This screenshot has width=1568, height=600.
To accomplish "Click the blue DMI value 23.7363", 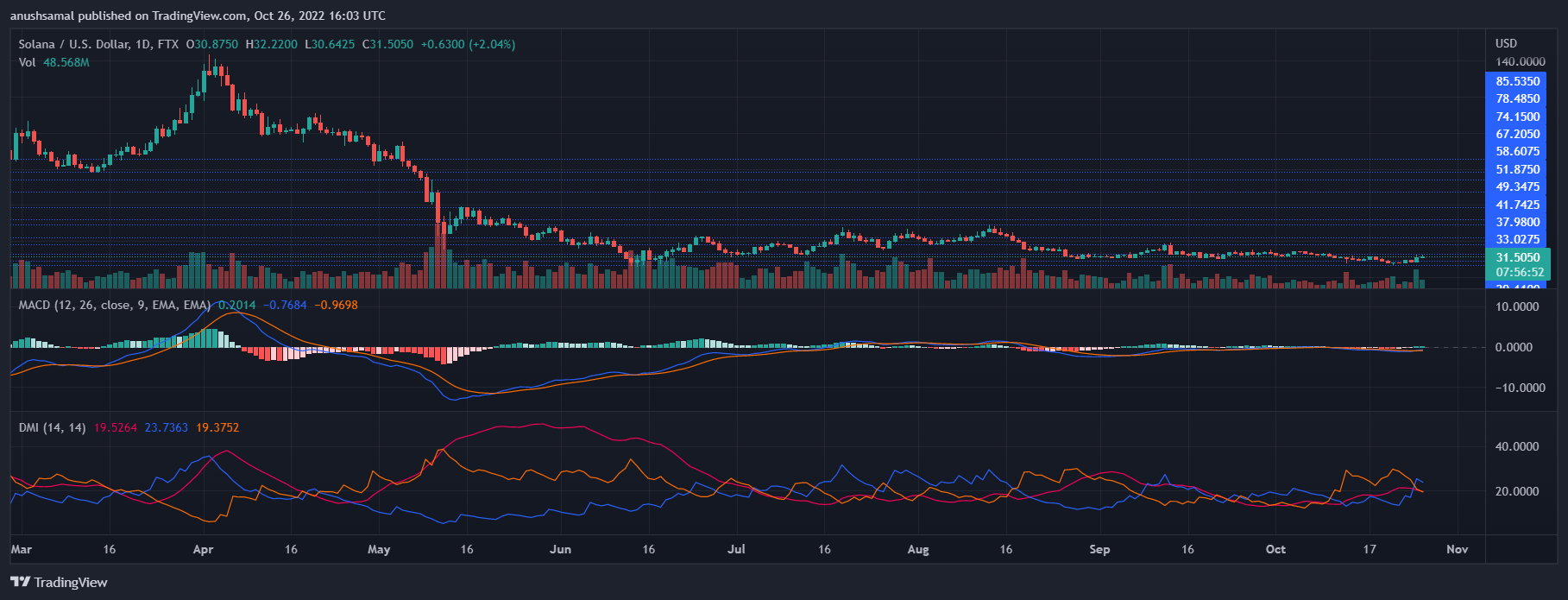I will (167, 427).
